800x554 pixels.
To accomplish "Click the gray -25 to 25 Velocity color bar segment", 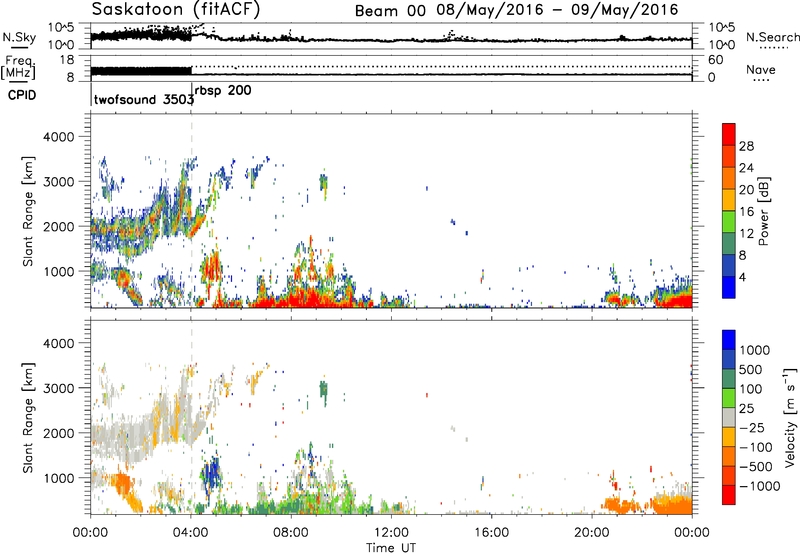I will (729, 417).
